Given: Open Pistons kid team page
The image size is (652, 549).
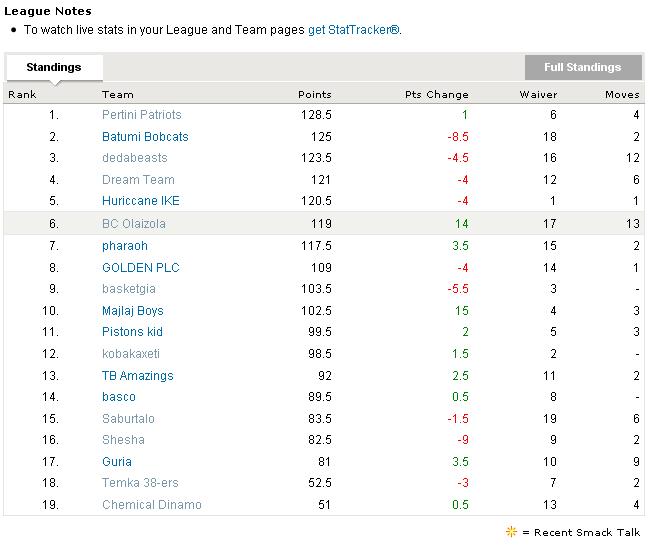Looking at the screenshot, I should 132,332.
